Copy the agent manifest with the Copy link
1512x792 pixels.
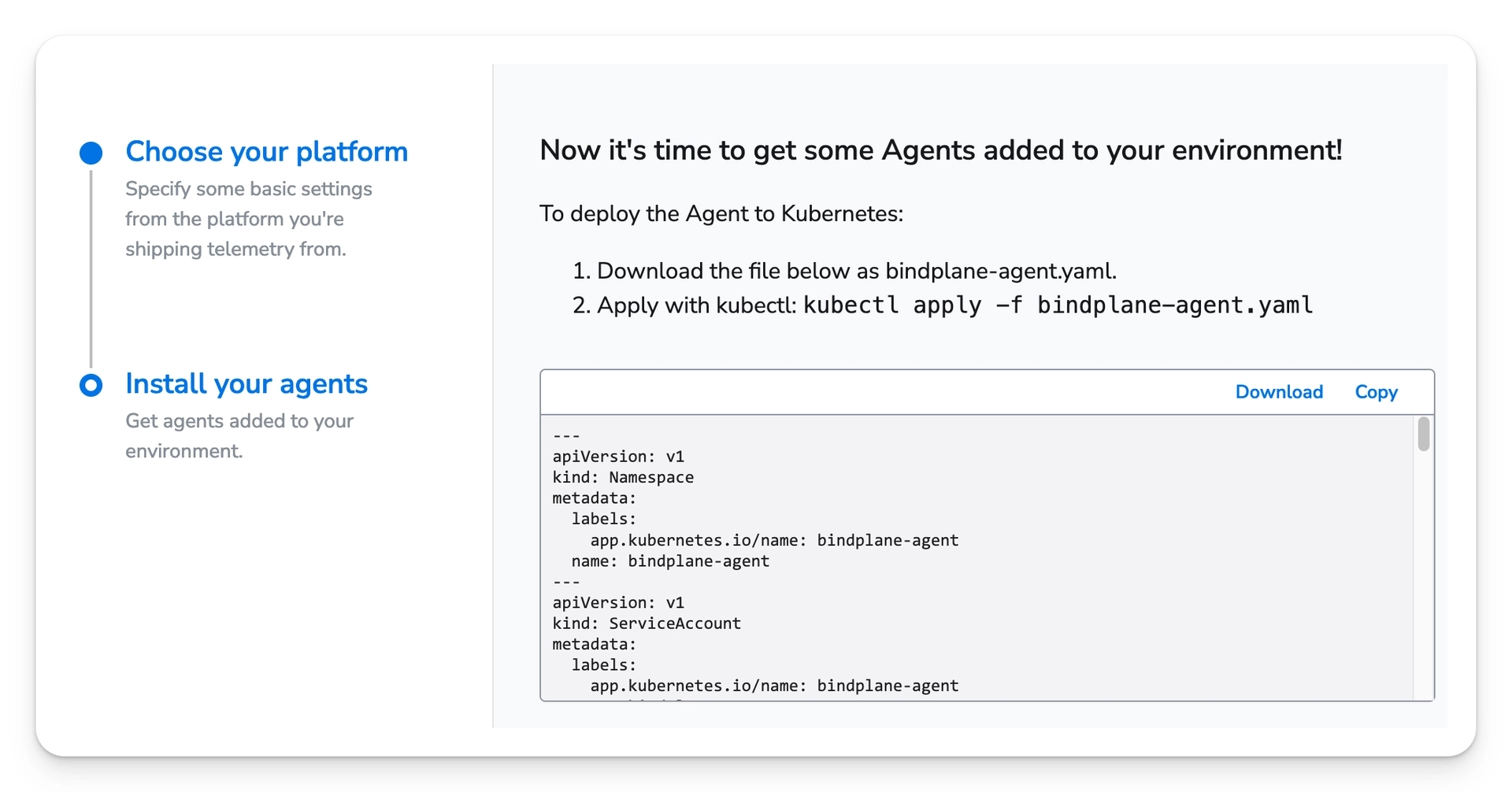1376,391
